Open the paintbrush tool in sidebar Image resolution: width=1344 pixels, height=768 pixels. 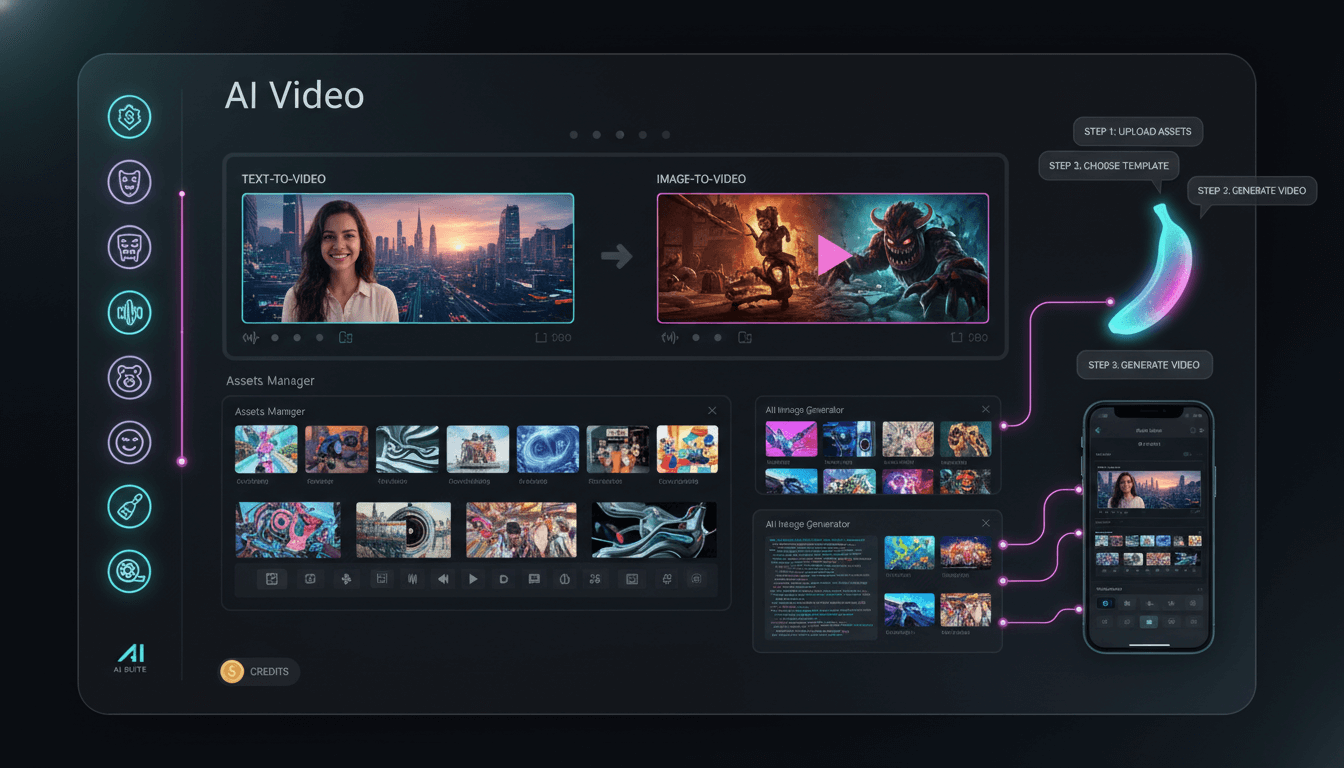129,507
